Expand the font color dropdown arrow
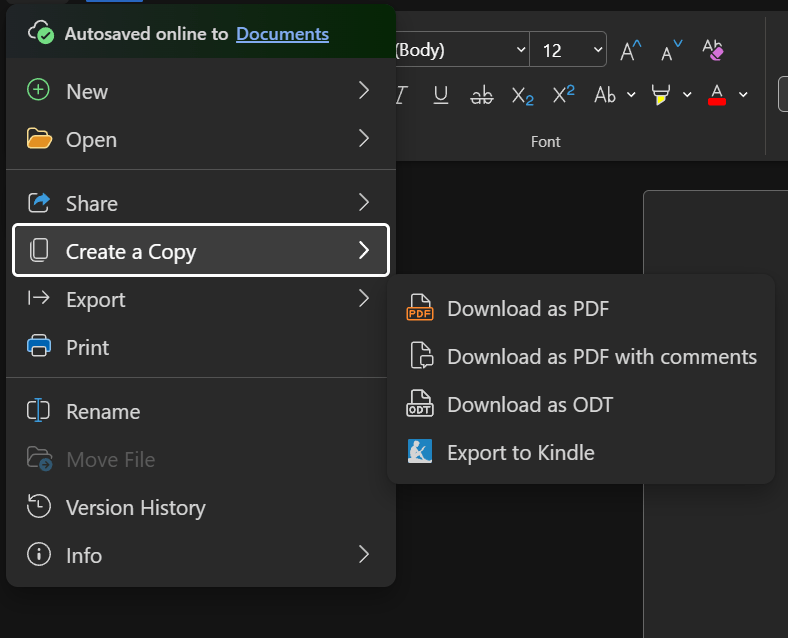Screen dimensions: 788x638 pos(743,95)
